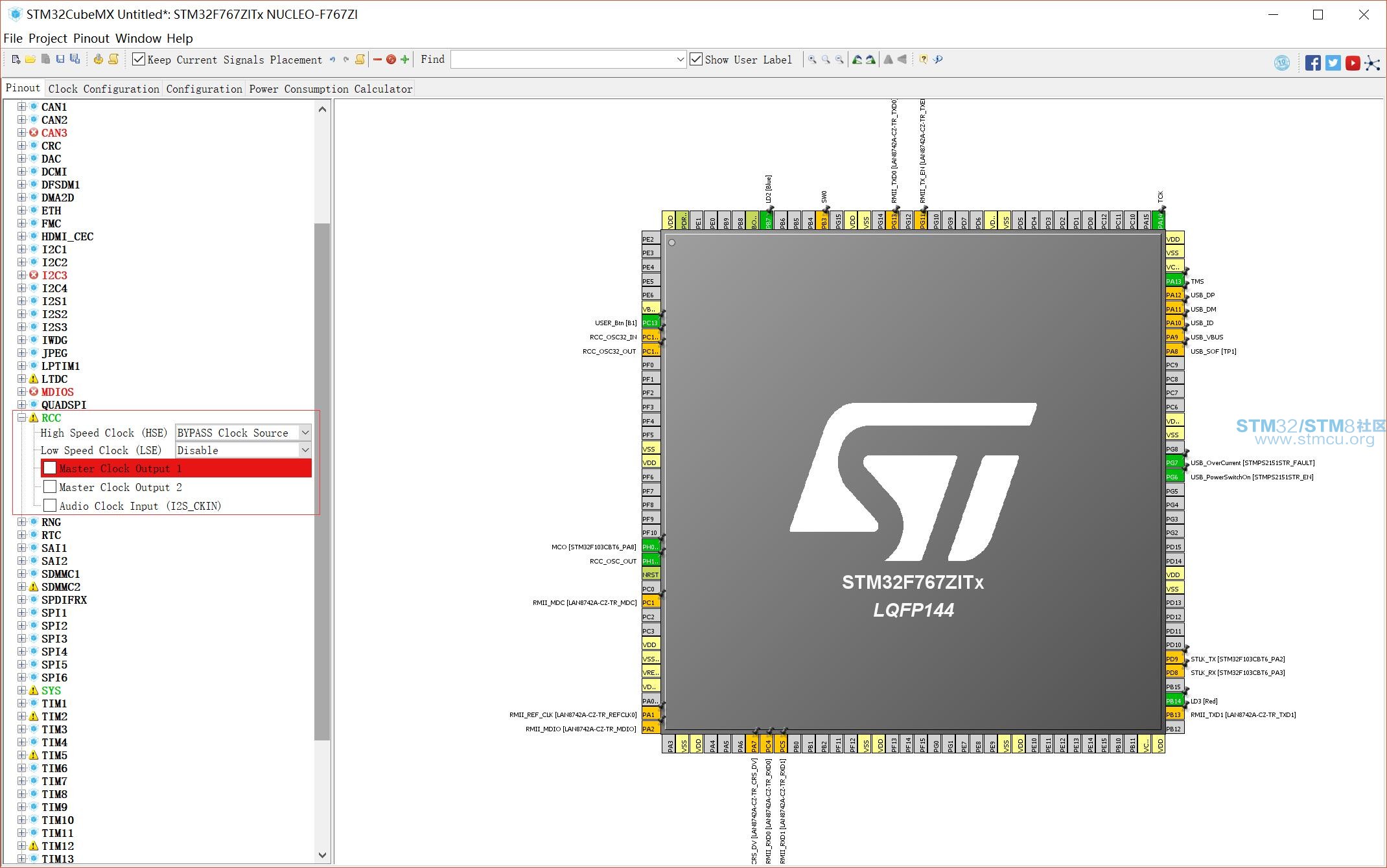1387x868 pixels.
Task: Click the green PC13 USER_Btn pin
Action: 650,323
